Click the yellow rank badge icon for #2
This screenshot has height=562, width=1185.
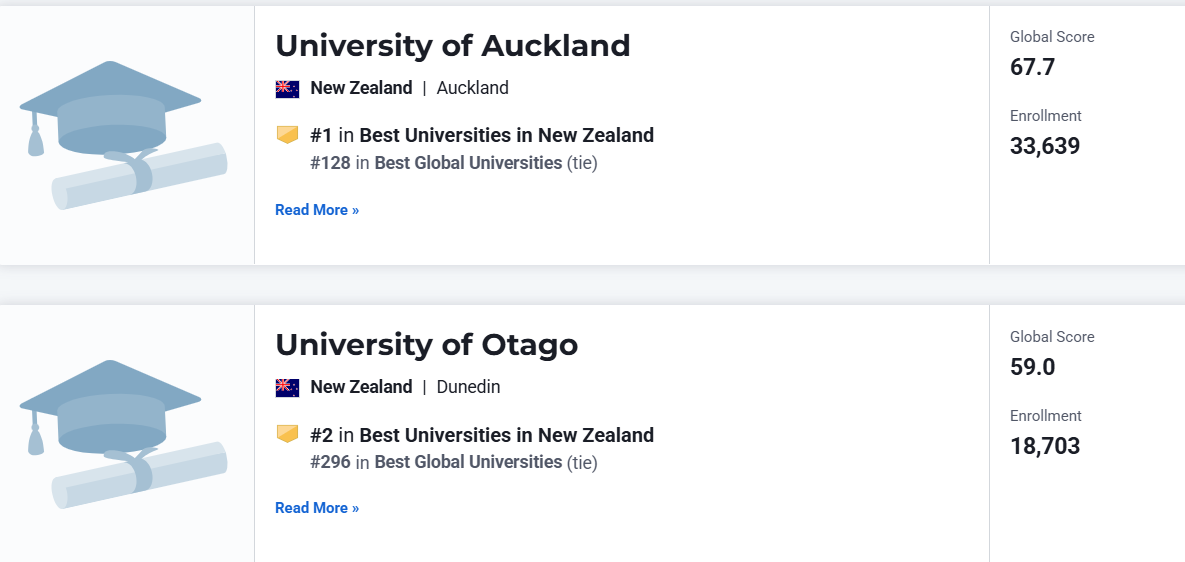[x=287, y=434]
